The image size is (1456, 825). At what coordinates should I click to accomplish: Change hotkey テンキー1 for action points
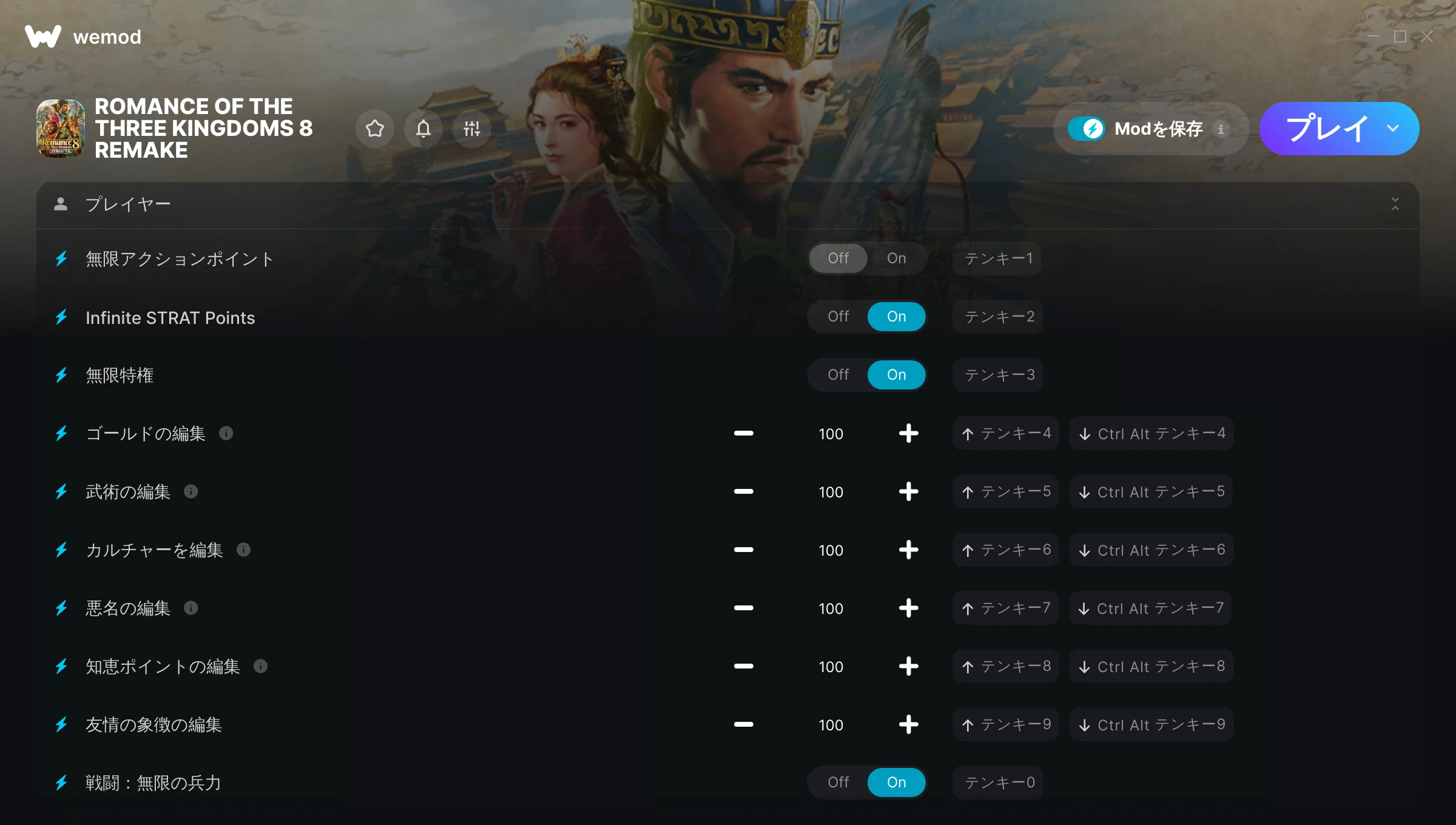(x=998, y=258)
